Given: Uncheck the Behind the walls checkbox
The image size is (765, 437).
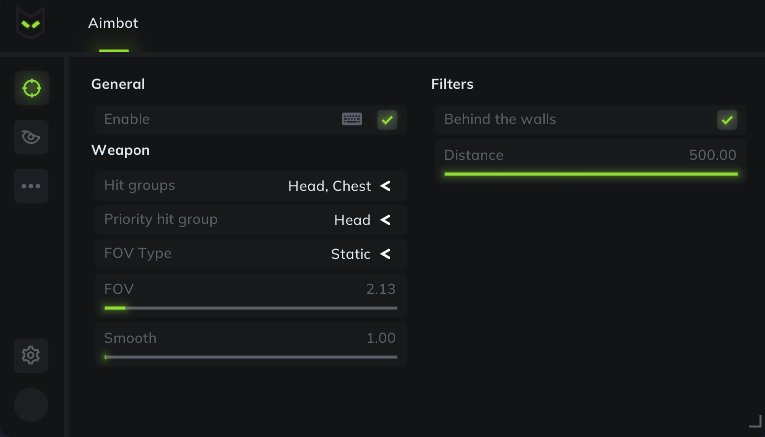Looking at the screenshot, I should click(x=727, y=120).
